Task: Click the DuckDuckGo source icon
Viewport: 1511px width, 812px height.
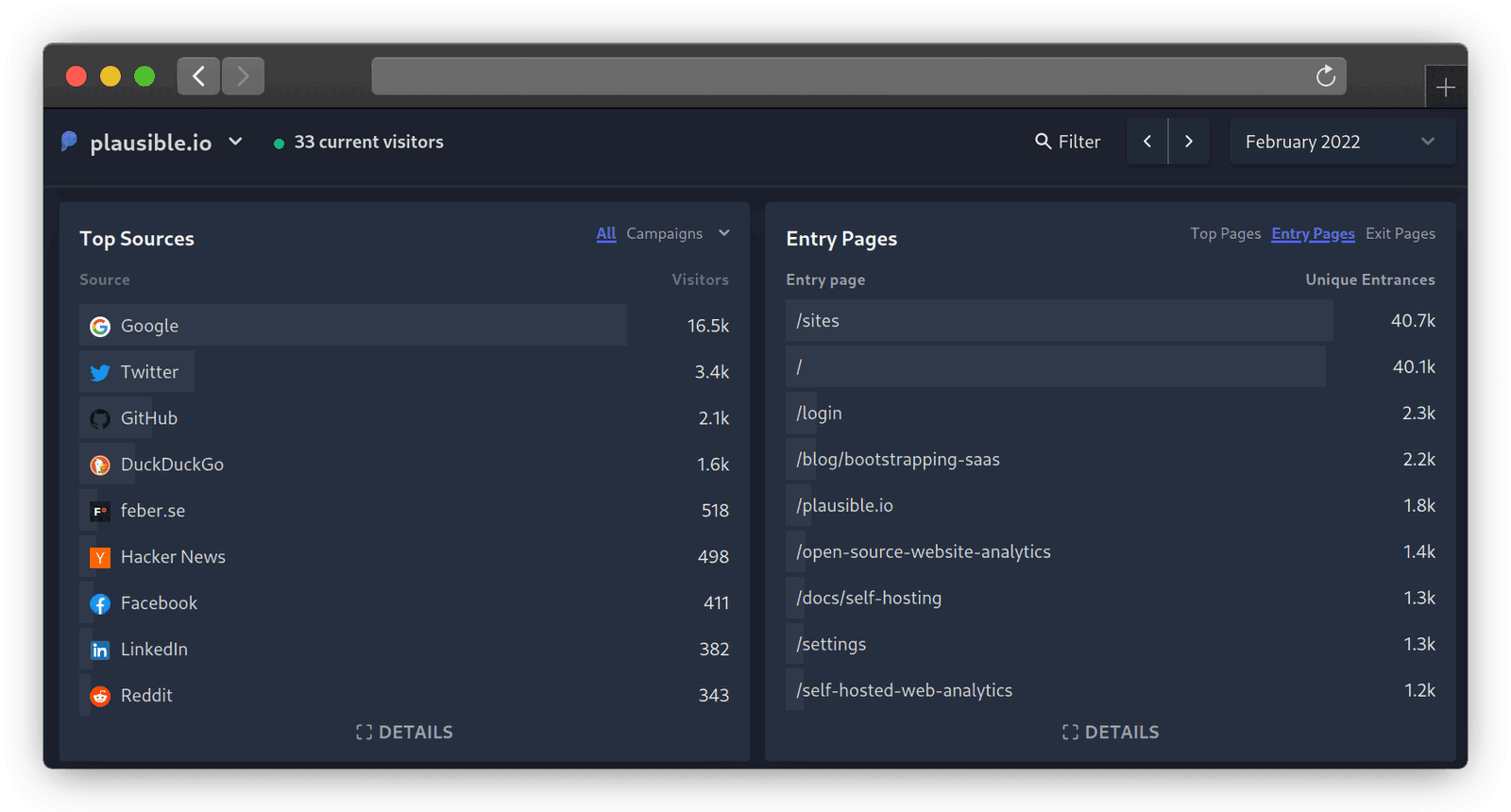Action: point(100,465)
